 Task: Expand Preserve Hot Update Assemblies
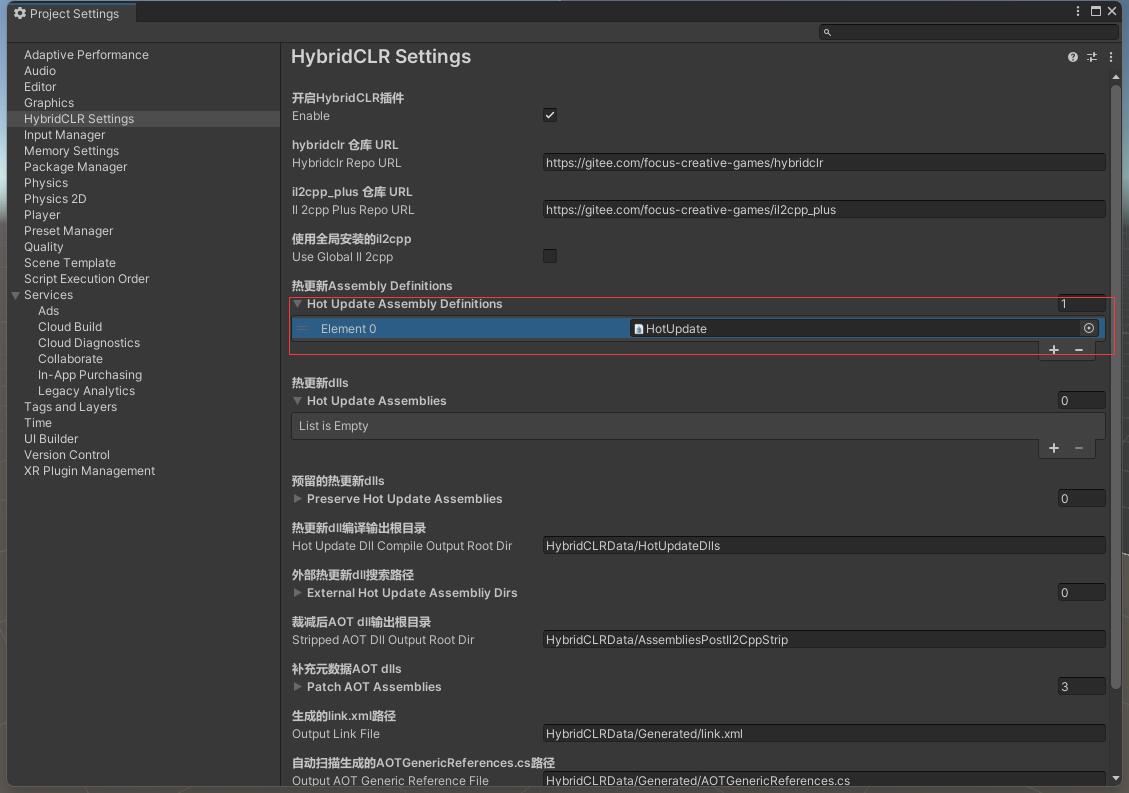(x=298, y=499)
